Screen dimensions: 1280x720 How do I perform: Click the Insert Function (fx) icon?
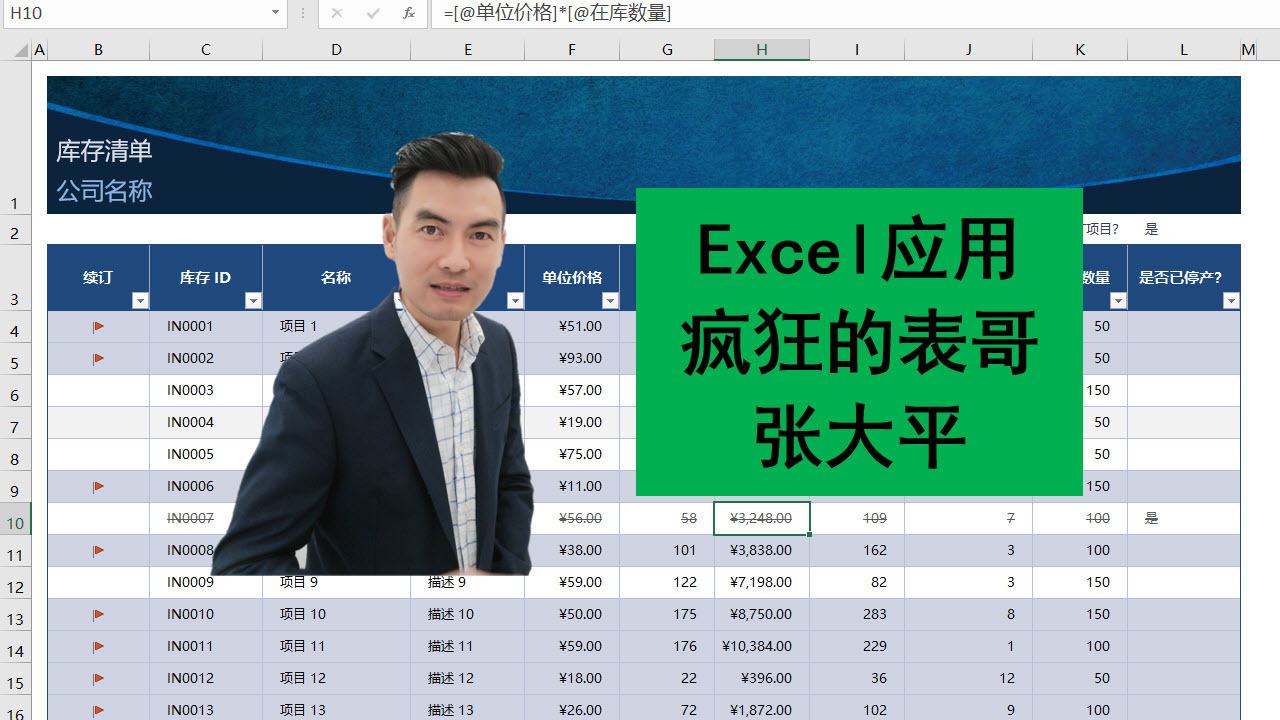click(x=409, y=14)
